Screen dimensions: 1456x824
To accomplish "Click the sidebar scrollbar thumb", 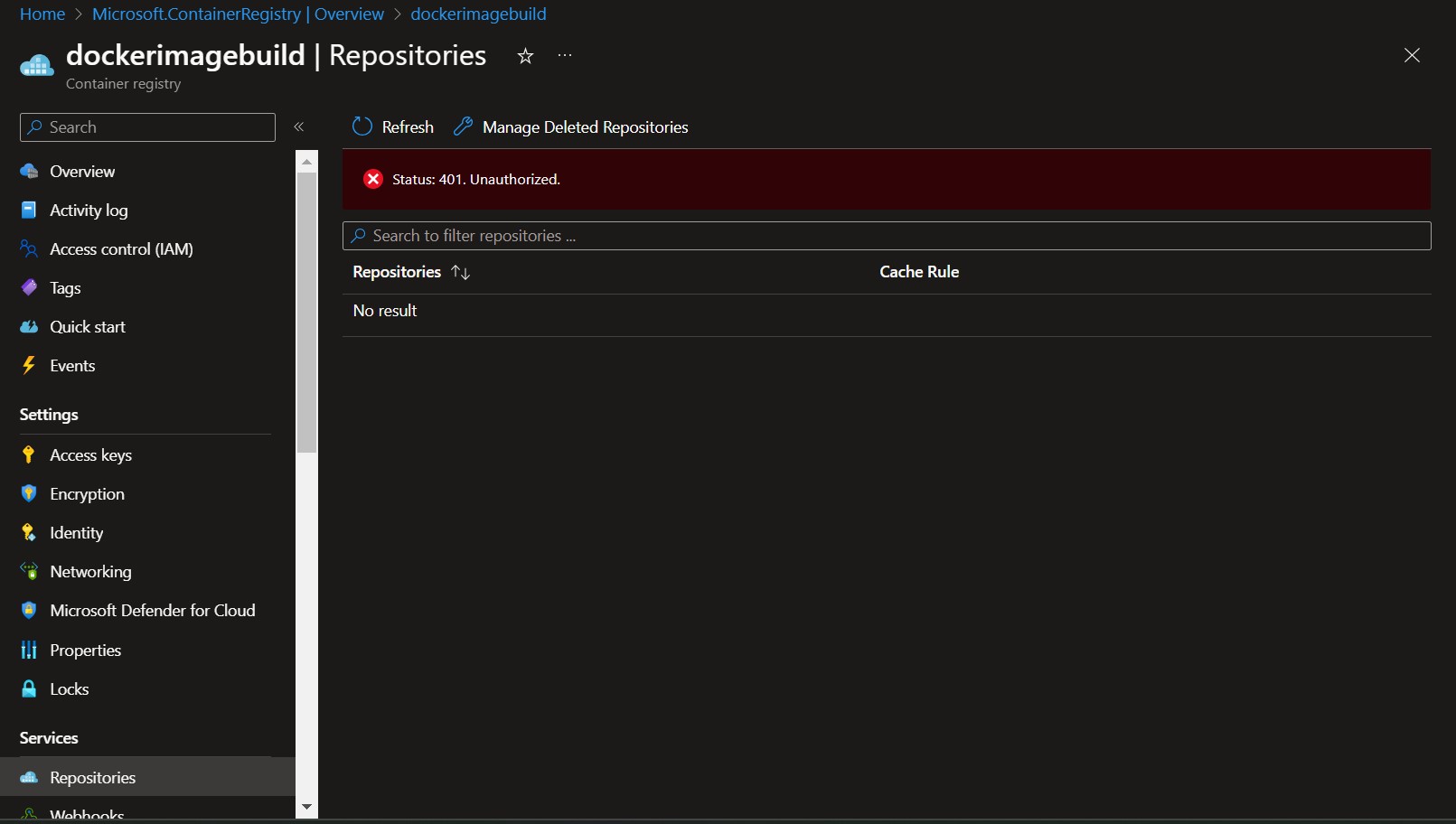I will [306, 313].
